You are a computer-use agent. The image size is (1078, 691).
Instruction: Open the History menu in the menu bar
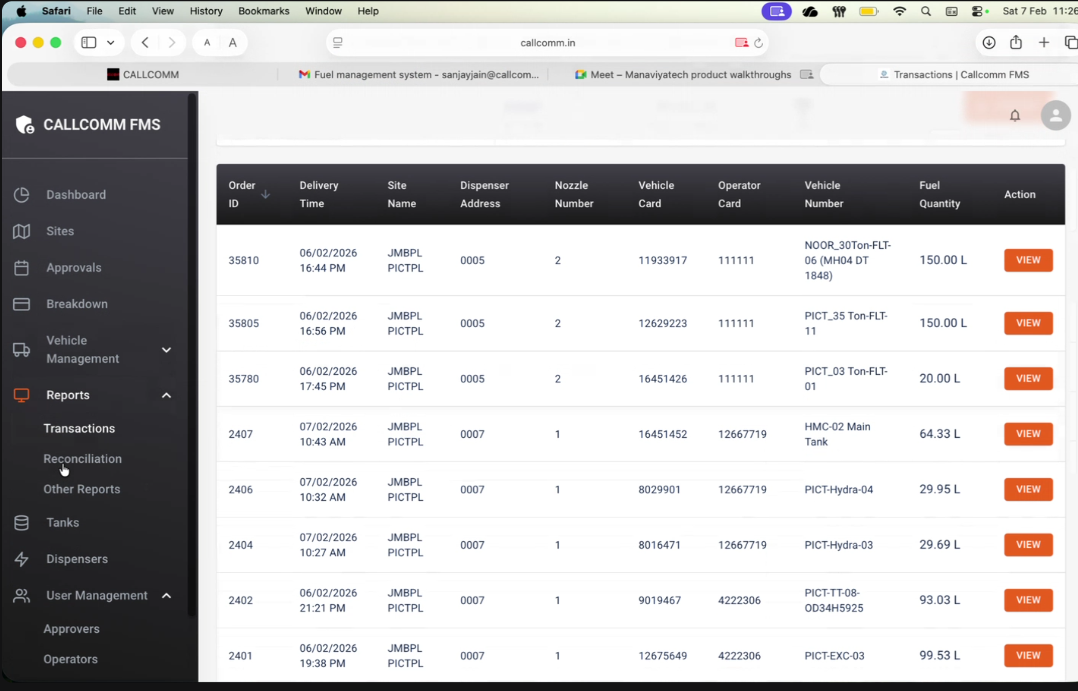206,11
